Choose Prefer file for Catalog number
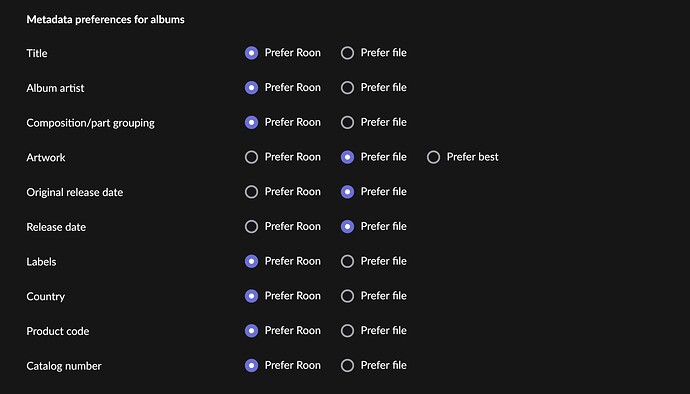Image resolution: width=690 pixels, height=394 pixels. pyautogui.click(x=347, y=365)
